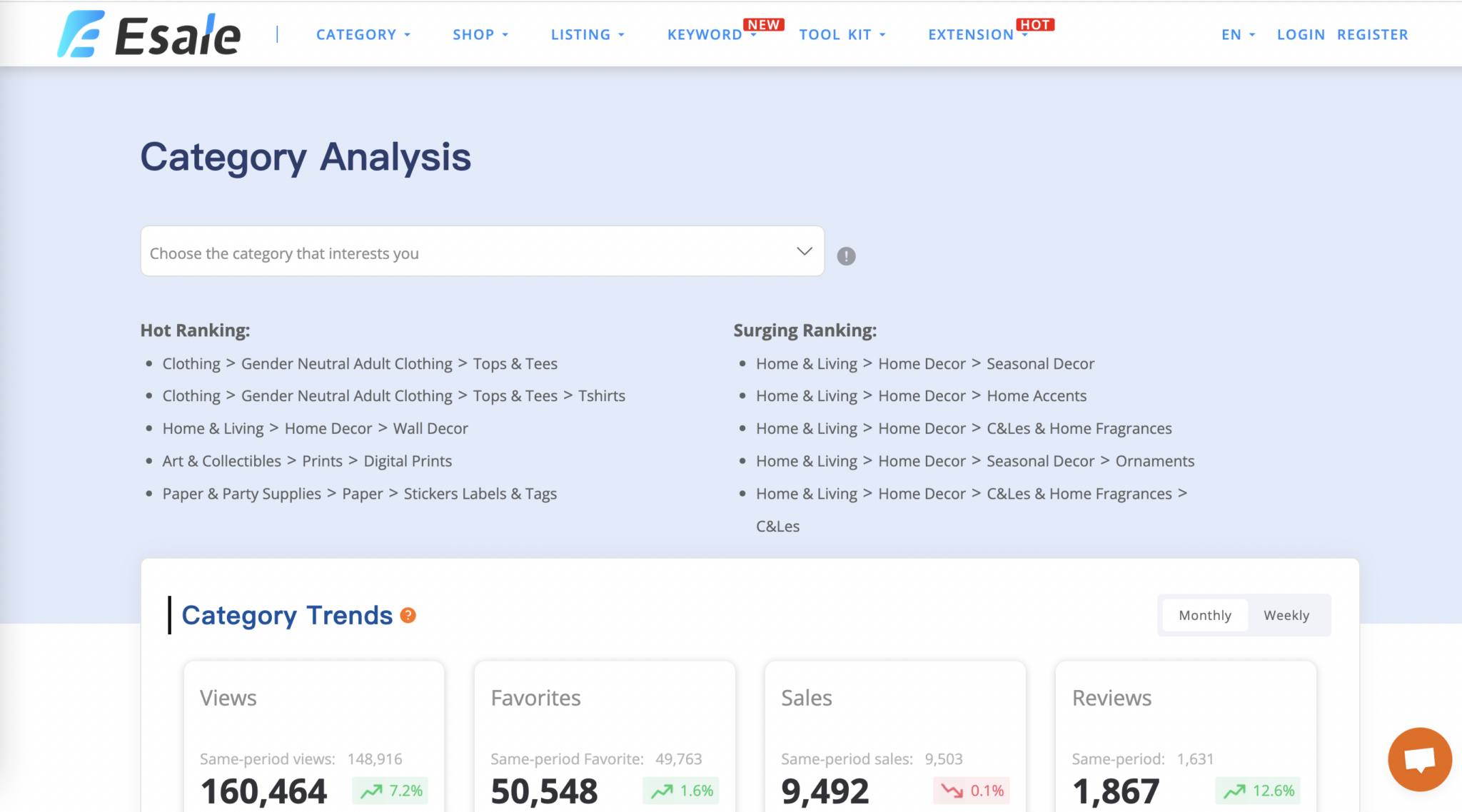Screen dimensions: 1462x812
Task: Open the category selection dropdown
Action: pyautogui.click(x=804, y=251)
